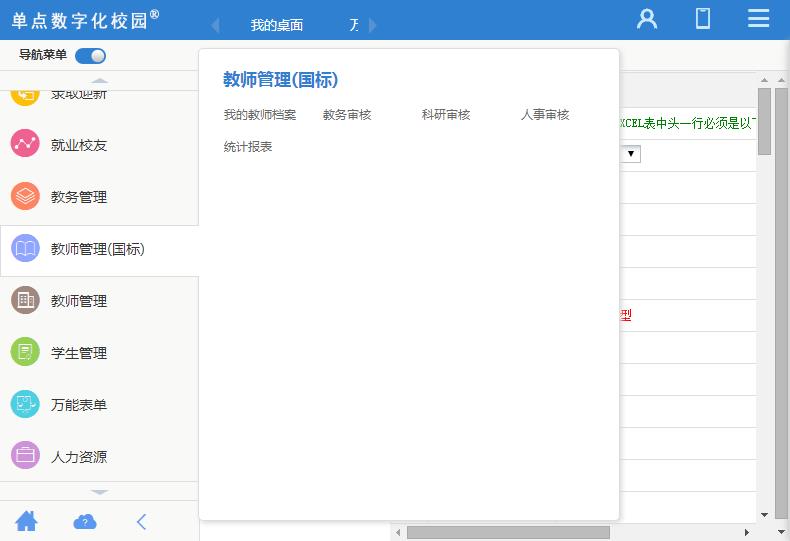790x541 pixels.
Task: Click the inner vertical scrollbar down arrow
Action: pos(764,515)
